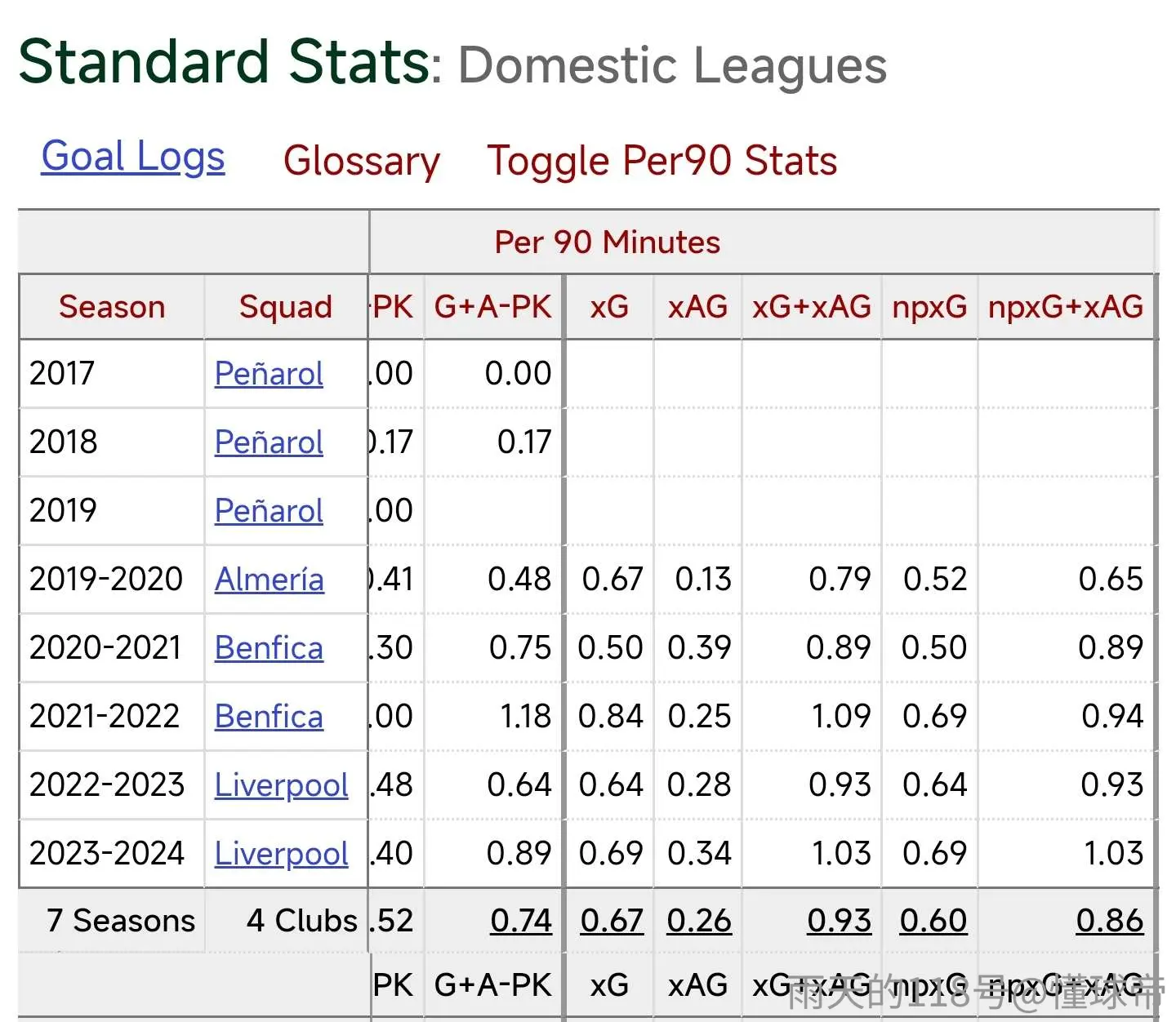
Task: Open Peñarol squad link for 2019
Action: [269, 511]
